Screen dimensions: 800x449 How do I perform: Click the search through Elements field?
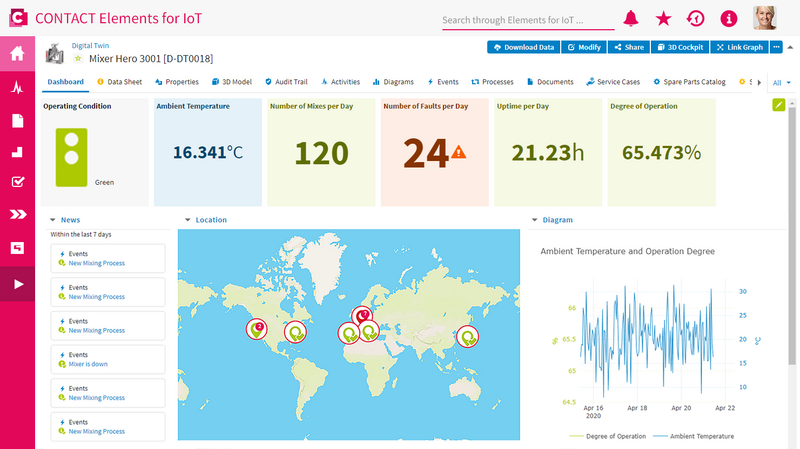point(528,20)
